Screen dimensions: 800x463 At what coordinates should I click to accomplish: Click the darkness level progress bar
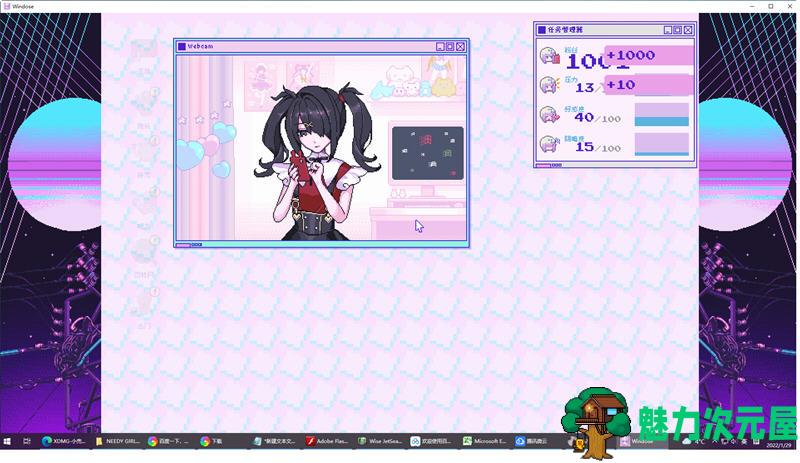coord(662,144)
